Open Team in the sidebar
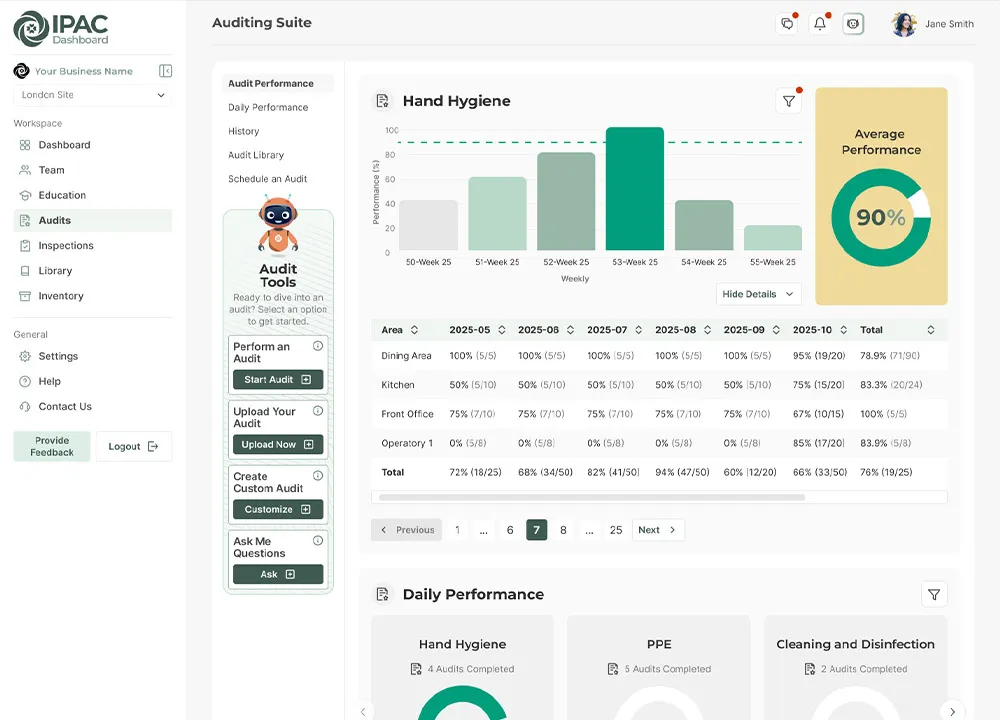Image resolution: width=1000 pixels, height=720 pixels. (92, 170)
